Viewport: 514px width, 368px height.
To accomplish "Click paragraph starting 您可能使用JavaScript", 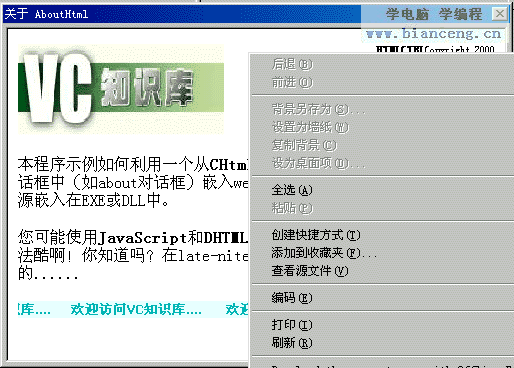I will pyautogui.click(x=133, y=255).
